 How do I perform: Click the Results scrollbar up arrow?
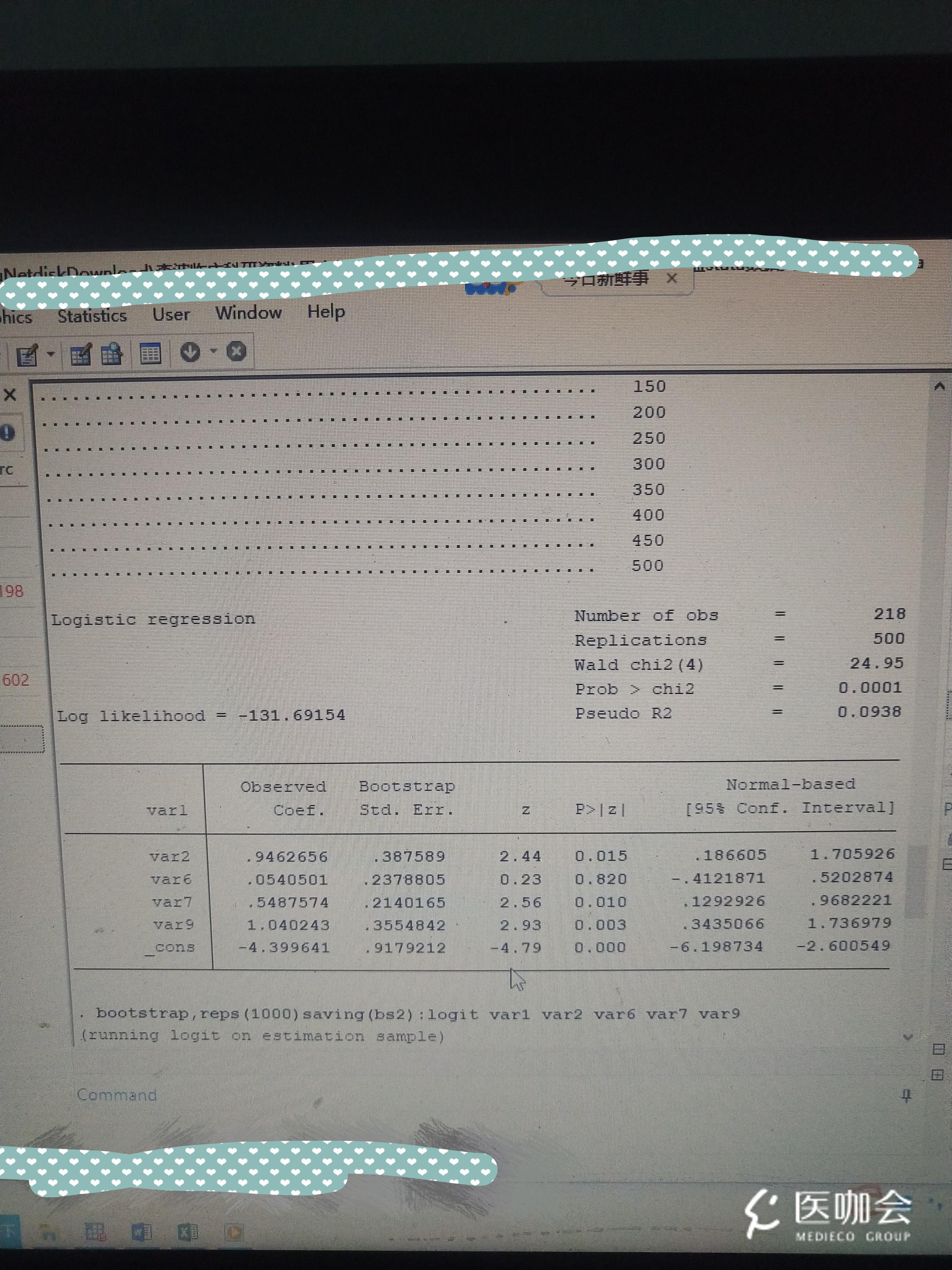pos(938,386)
